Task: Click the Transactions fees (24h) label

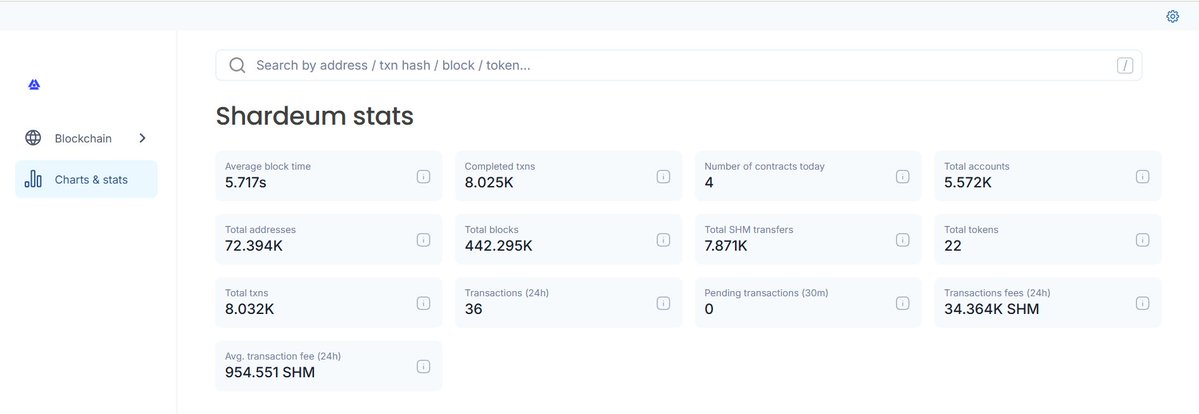Action: (x=997, y=293)
